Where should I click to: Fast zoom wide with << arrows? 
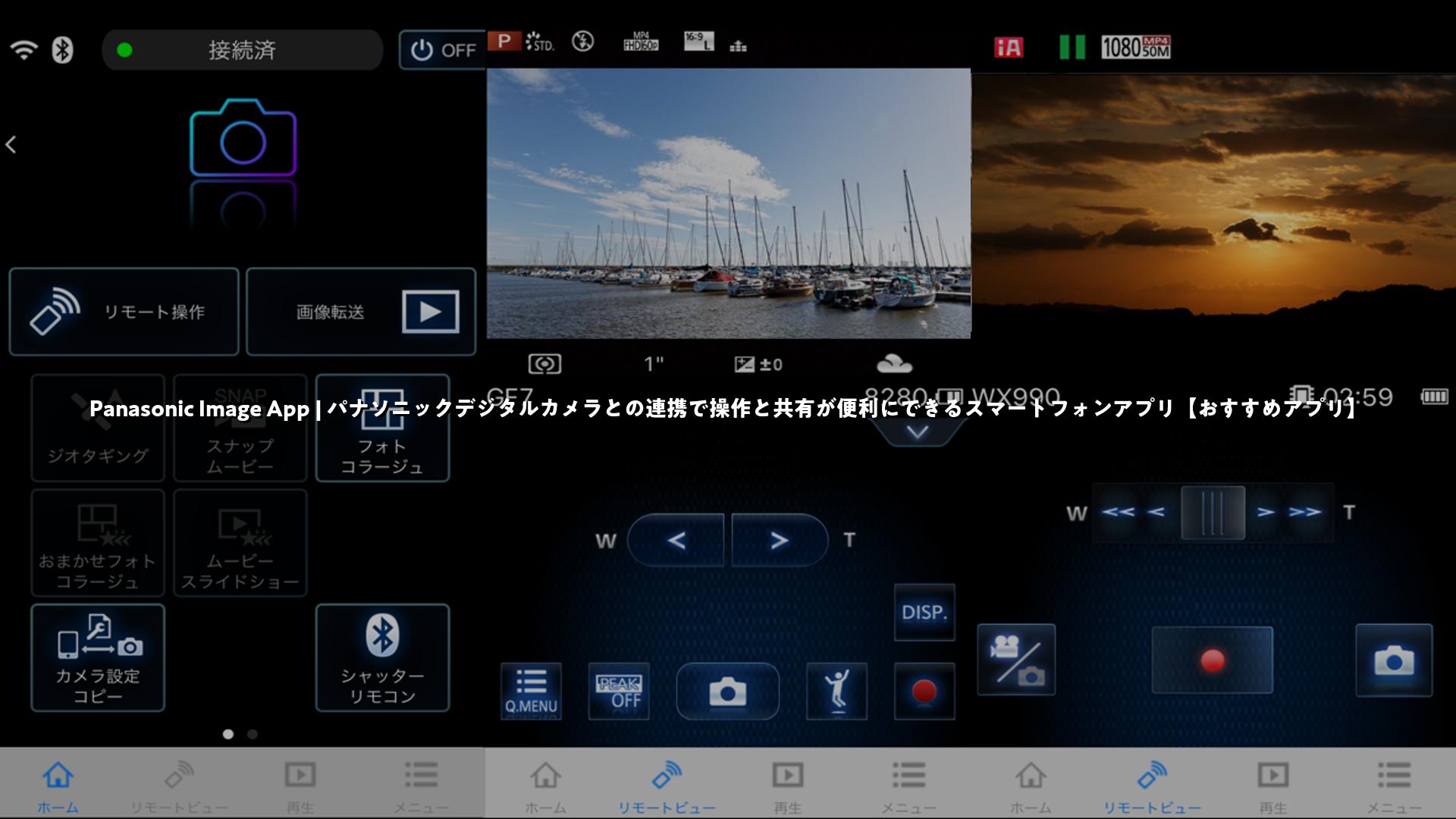(1118, 512)
